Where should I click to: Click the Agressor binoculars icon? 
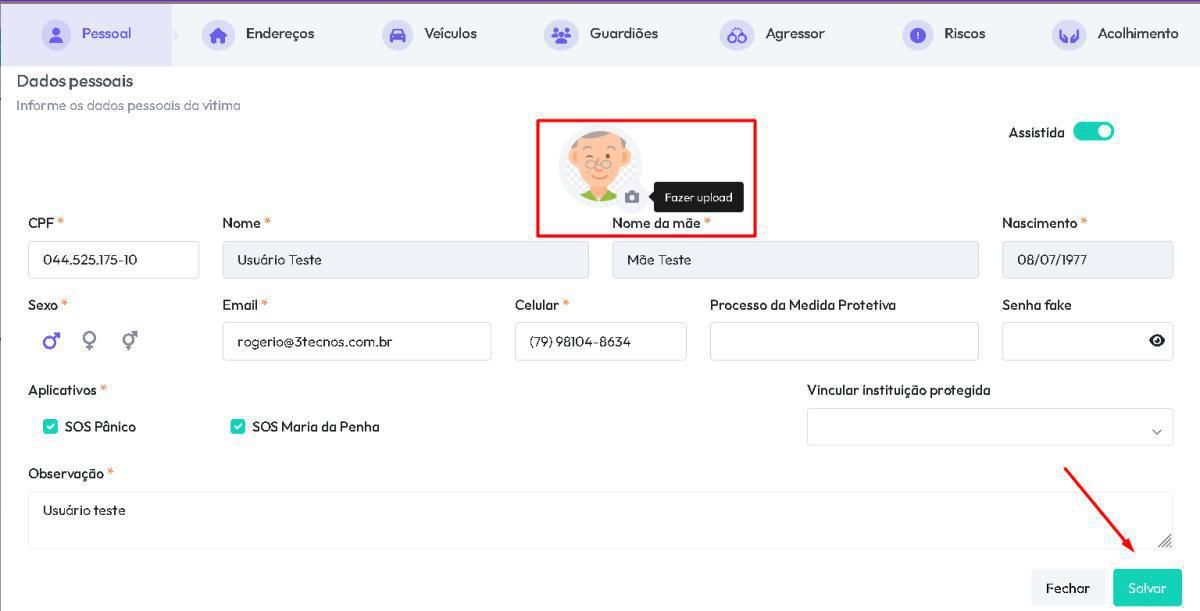click(x=737, y=35)
